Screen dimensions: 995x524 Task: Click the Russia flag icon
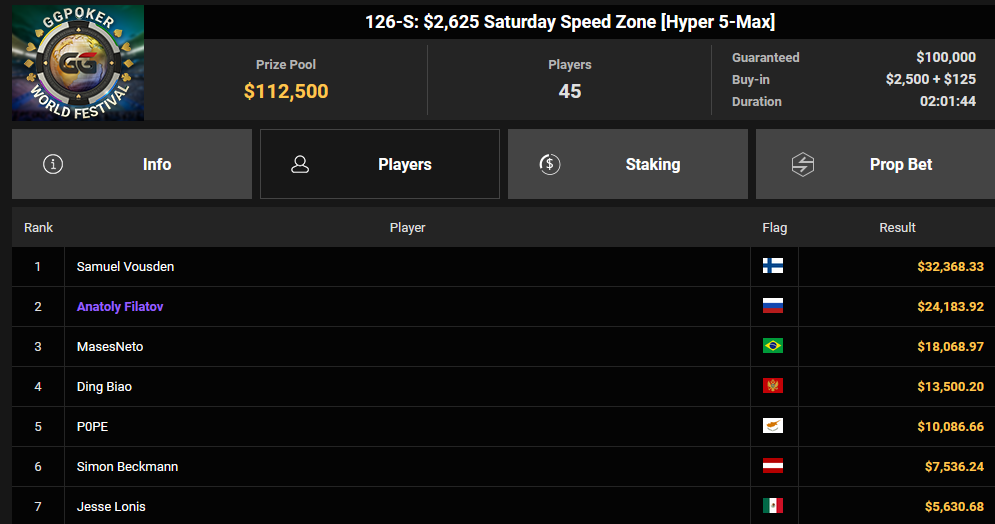coord(773,306)
